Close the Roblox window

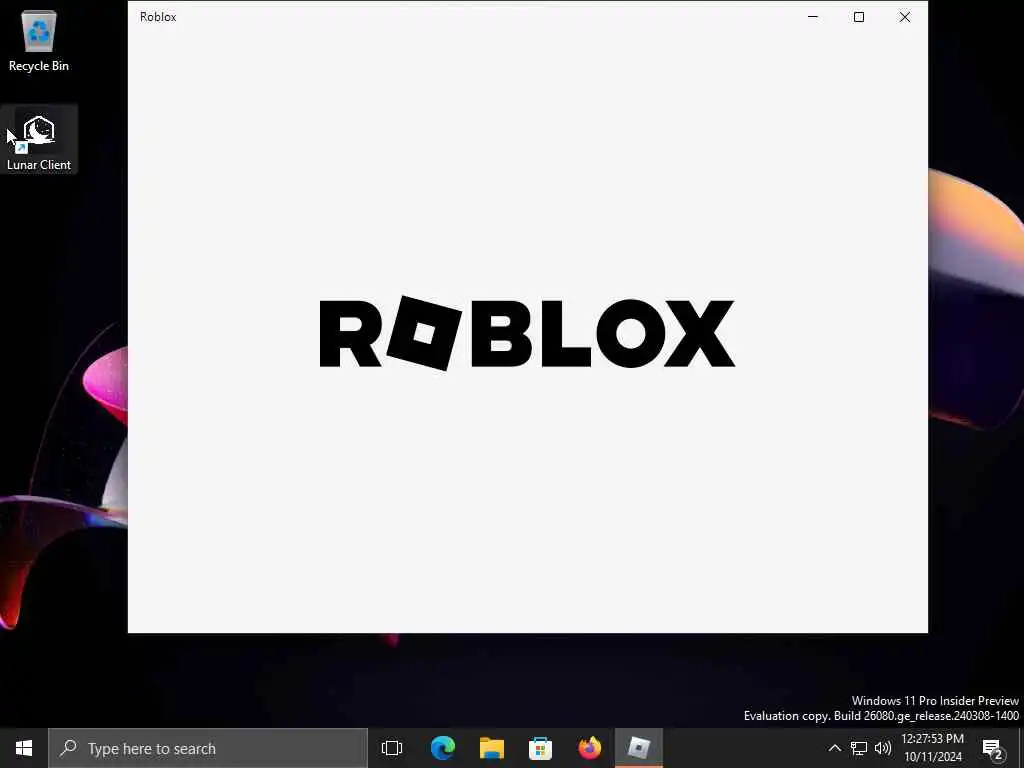pyautogui.click(x=904, y=16)
